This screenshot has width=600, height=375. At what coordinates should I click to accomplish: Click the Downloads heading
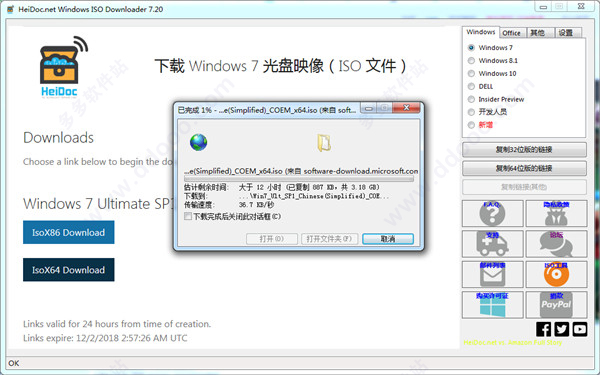coord(58,138)
